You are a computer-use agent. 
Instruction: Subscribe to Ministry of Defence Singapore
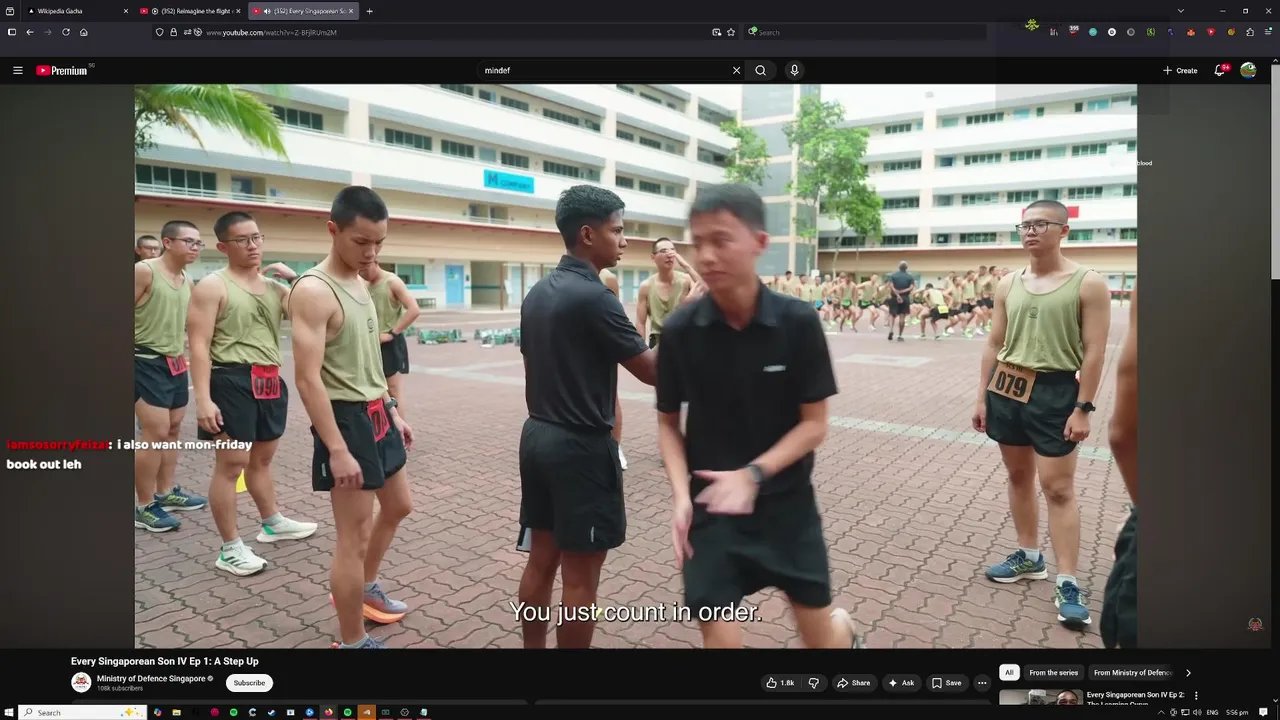[249, 683]
